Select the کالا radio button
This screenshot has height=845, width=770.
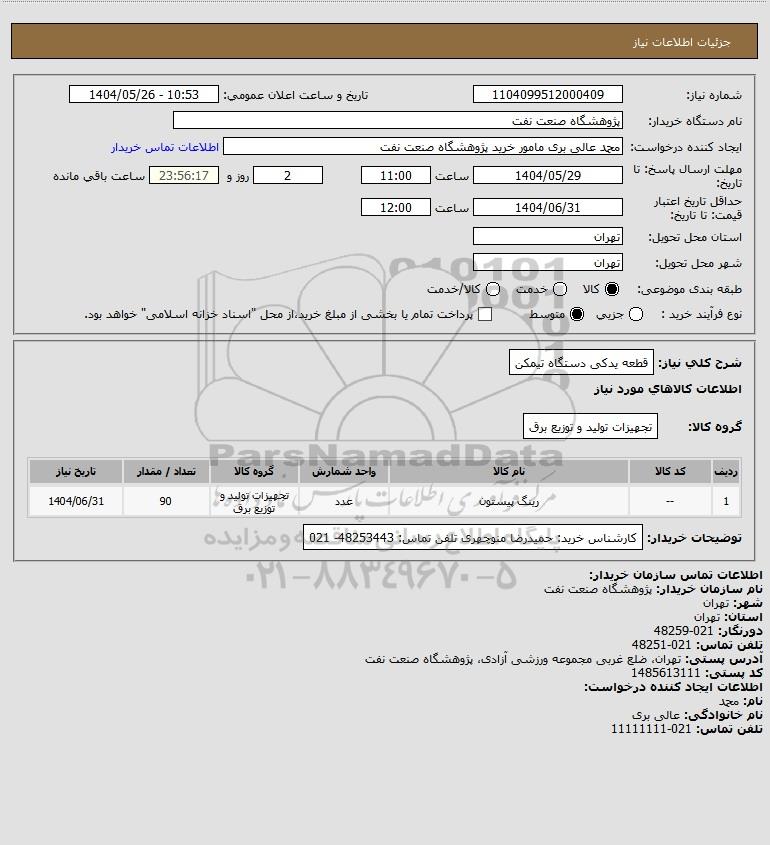pyautogui.click(x=612, y=289)
